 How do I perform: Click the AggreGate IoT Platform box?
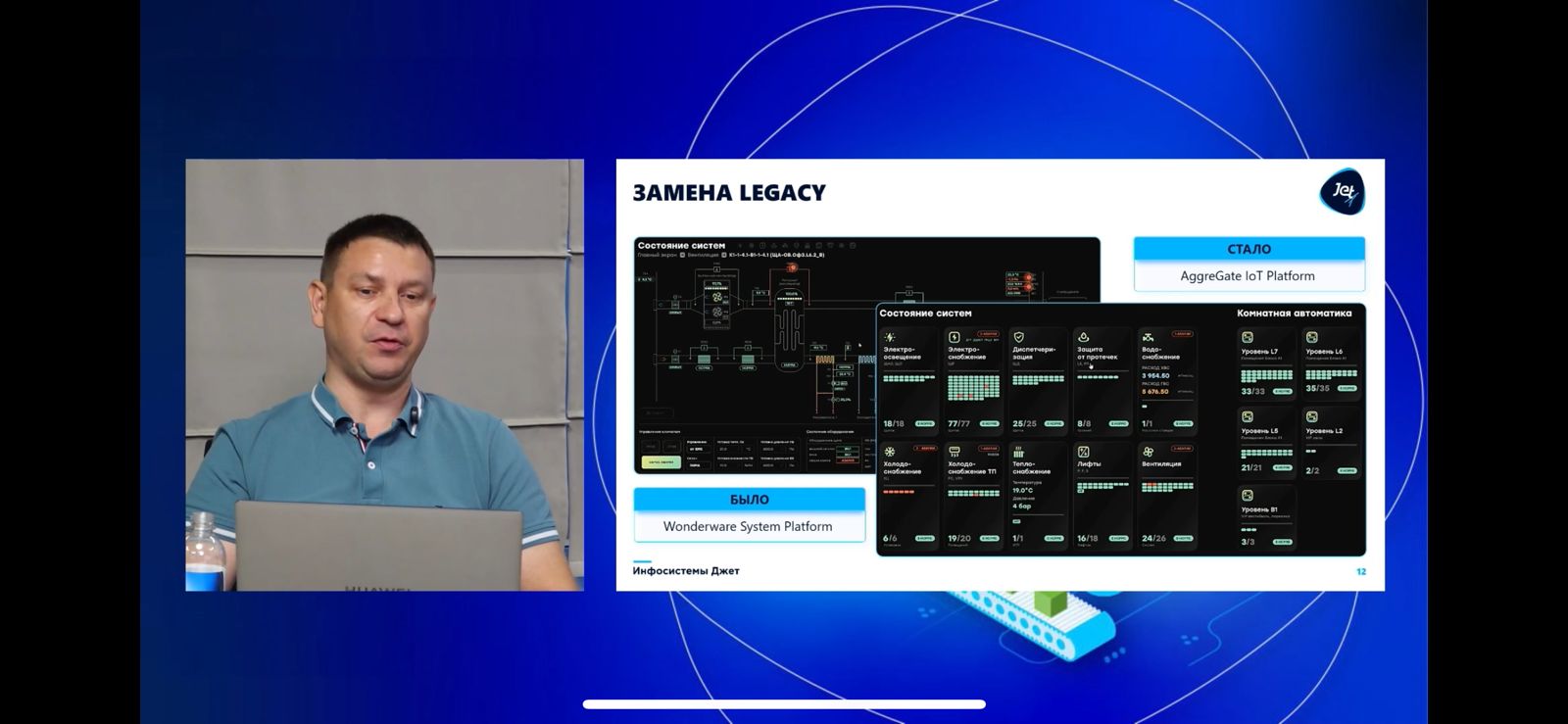coord(1249,276)
